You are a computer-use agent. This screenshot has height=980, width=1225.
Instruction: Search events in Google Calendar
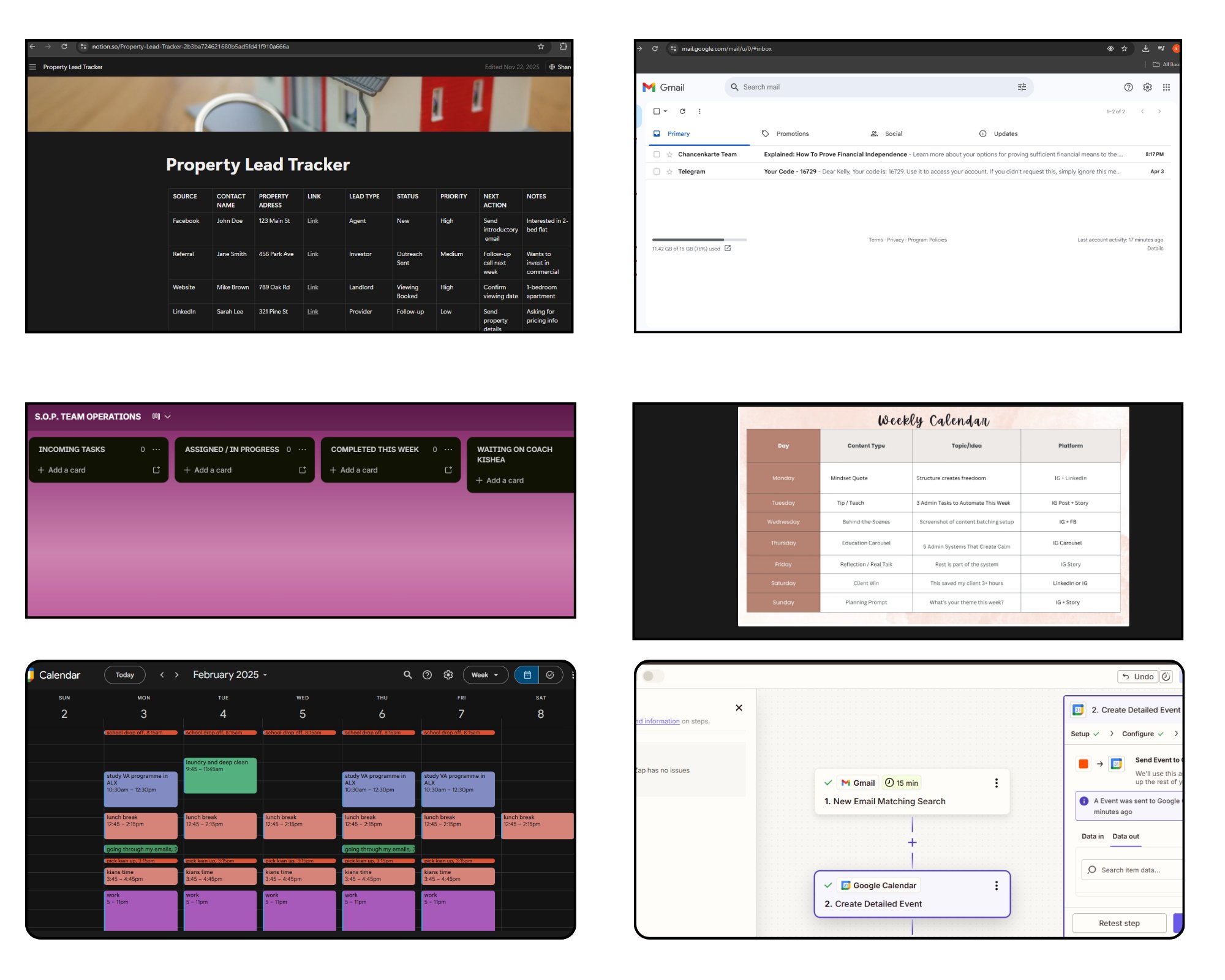coord(407,674)
